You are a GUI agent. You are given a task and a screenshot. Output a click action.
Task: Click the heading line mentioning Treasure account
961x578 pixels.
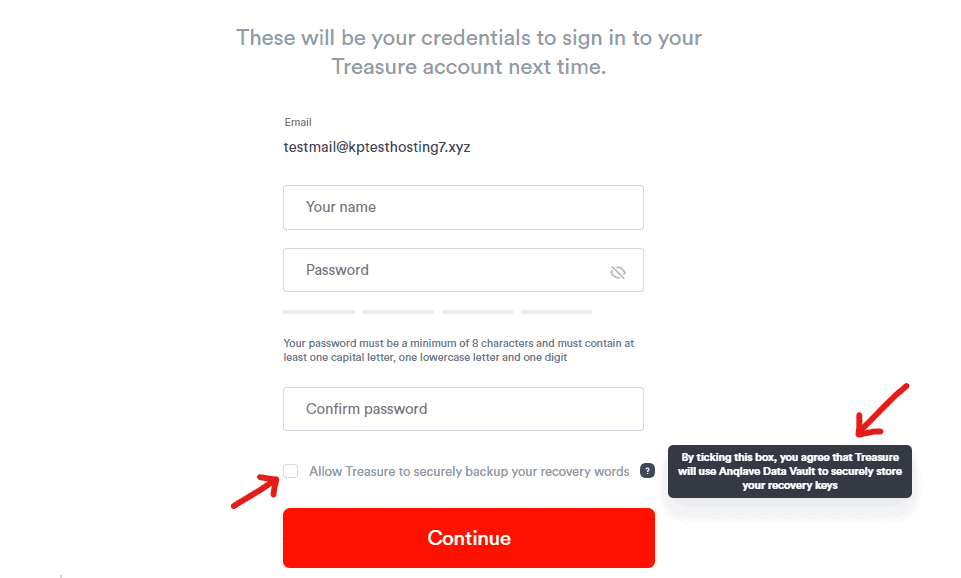tap(469, 66)
